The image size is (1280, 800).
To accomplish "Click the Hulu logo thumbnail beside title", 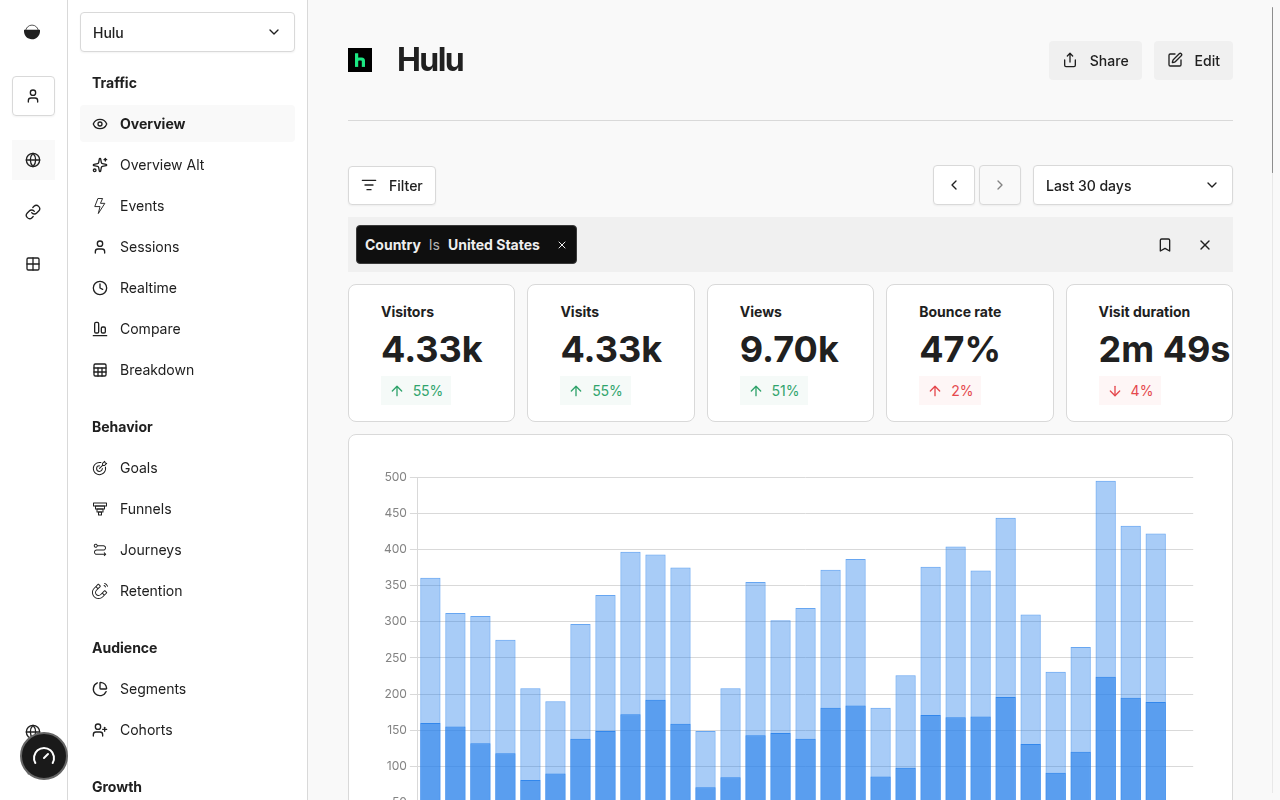I will point(360,60).
